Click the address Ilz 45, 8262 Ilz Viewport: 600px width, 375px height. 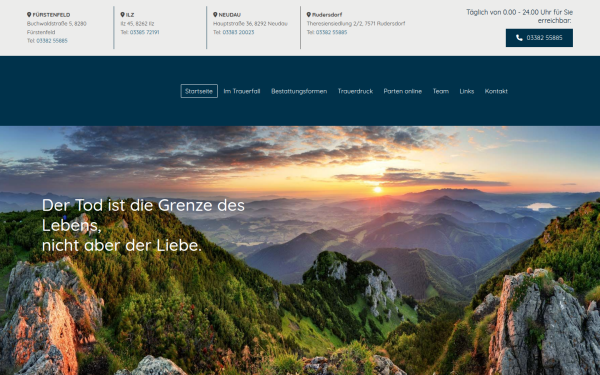click(x=137, y=24)
